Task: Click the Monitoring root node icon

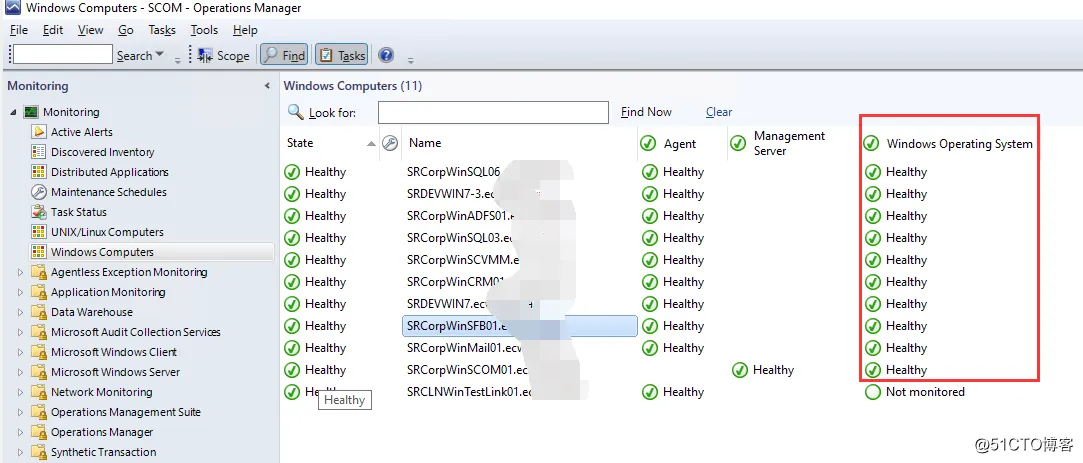Action: (x=31, y=112)
